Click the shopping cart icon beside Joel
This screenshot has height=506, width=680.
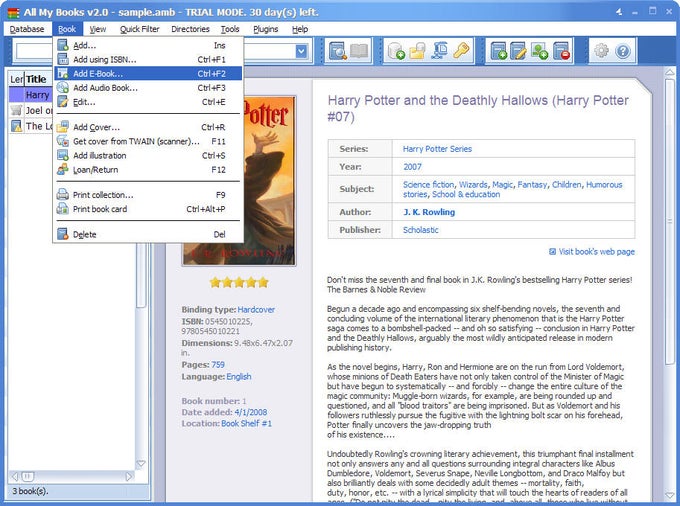(16, 111)
